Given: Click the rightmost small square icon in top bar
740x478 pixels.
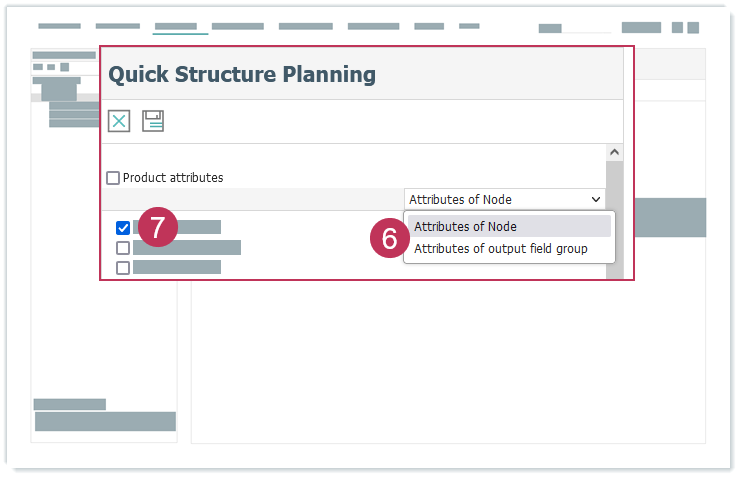Looking at the screenshot, I should click(693, 28).
